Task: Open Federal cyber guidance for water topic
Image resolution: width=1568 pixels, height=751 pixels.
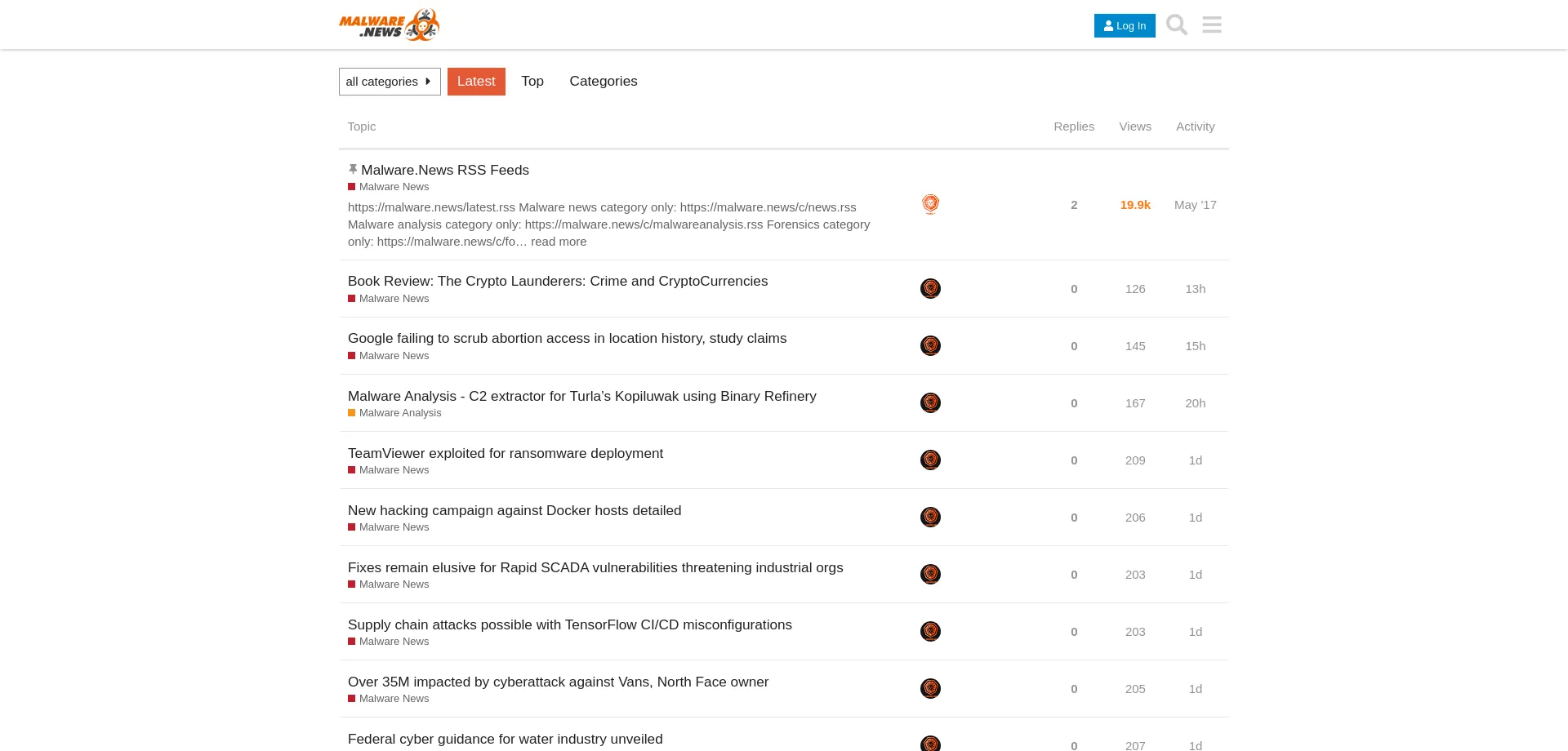Action: click(x=506, y=739)
